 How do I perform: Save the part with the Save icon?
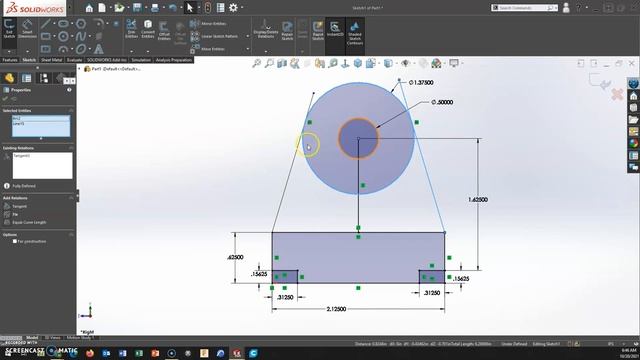[137, 7]
